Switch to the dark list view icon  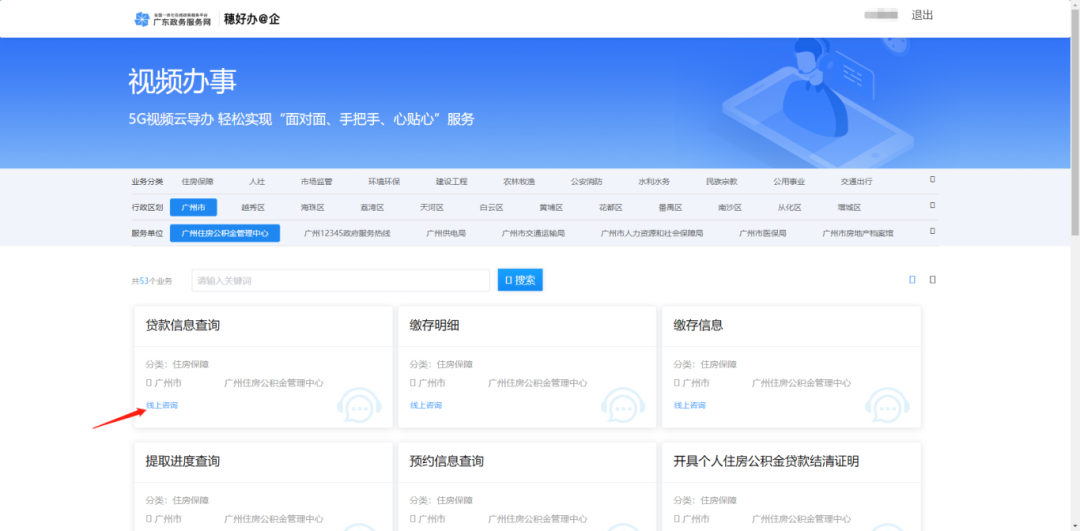point(933,280)
